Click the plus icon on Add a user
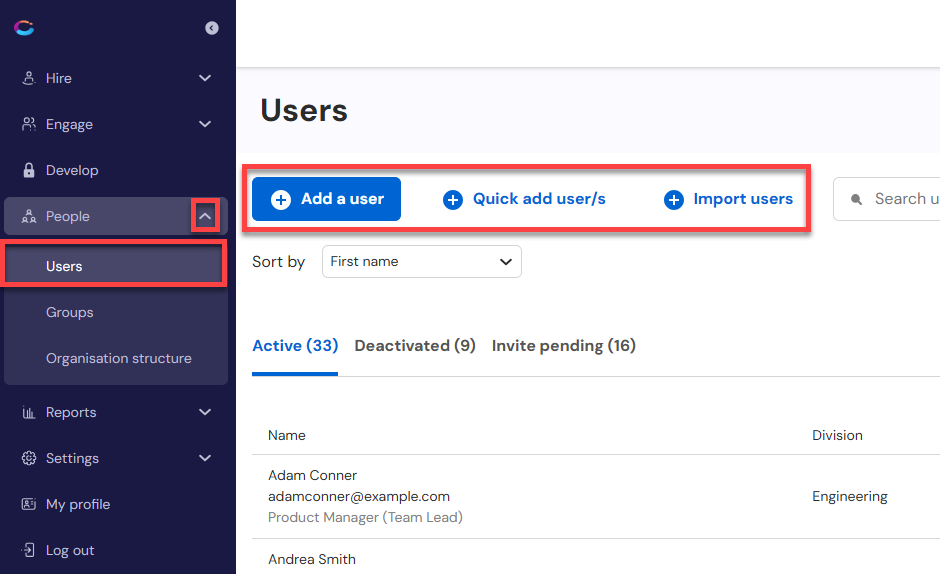The height and width of the screenshot is (574, 940). click(x=281, y=199)
